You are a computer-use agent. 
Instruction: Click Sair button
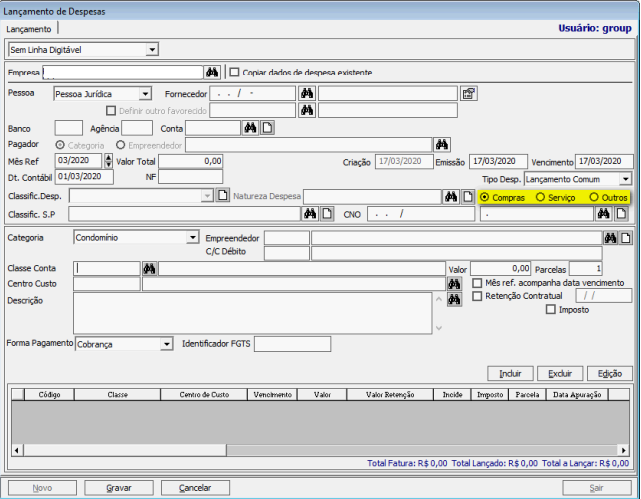click(x=596, y=488)
